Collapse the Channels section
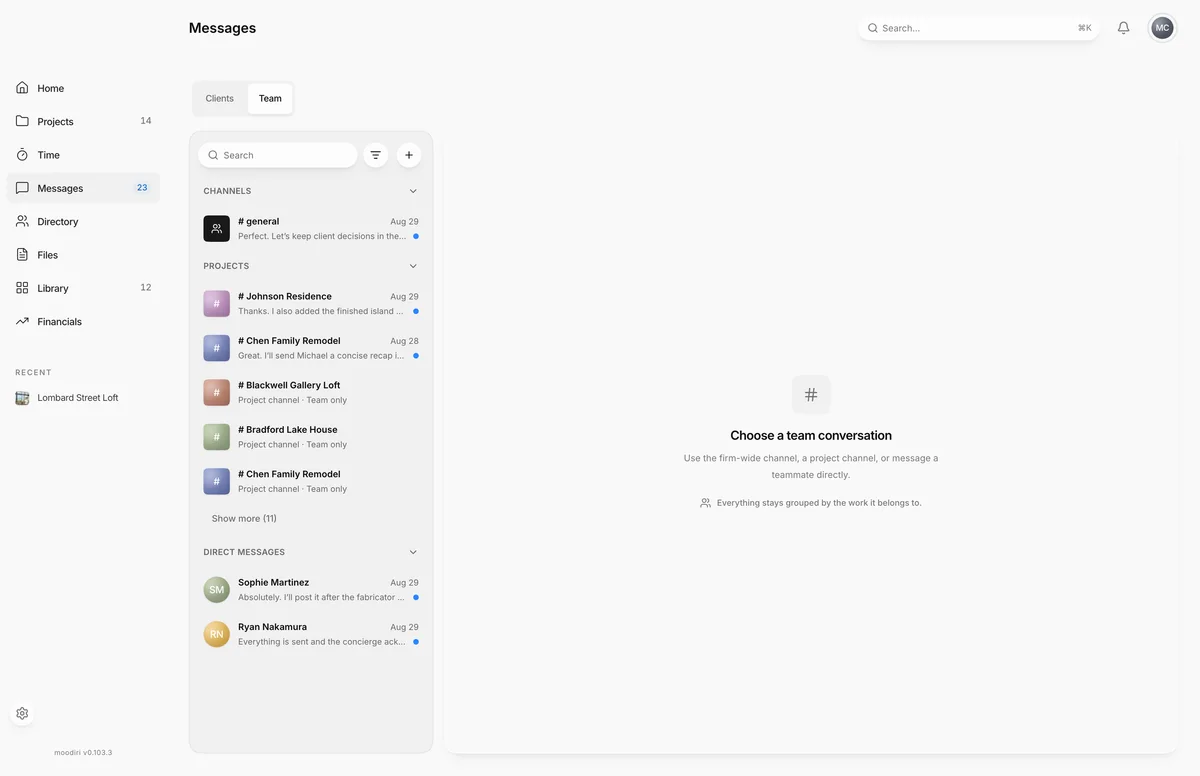1200x776 pixels. pos(413,191)
